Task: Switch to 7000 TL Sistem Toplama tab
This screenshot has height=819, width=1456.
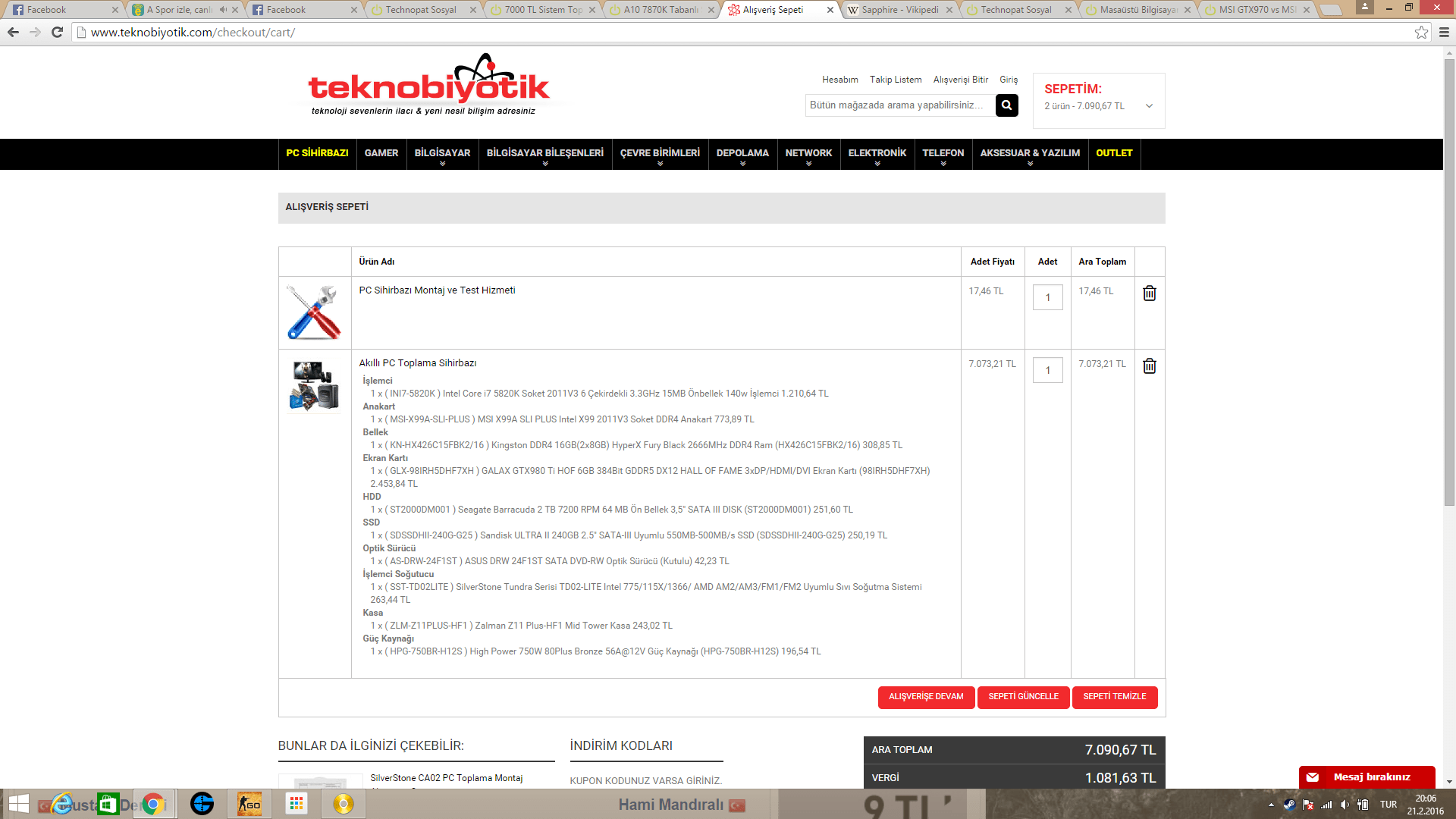Action: click(543, 10)
